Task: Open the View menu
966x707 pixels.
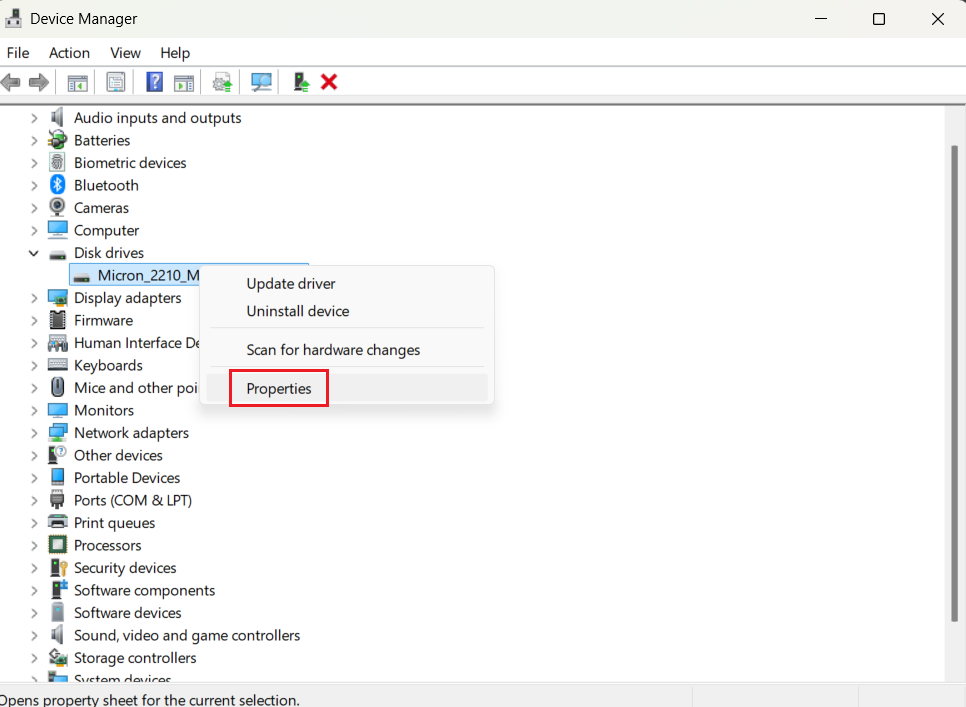Action: [x=125, y=53]
